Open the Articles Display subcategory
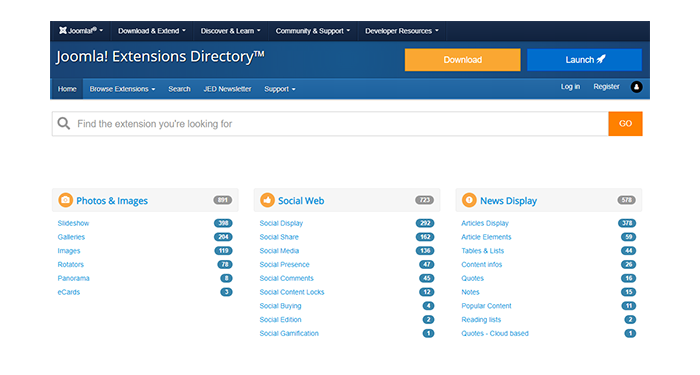 [485, 223]
